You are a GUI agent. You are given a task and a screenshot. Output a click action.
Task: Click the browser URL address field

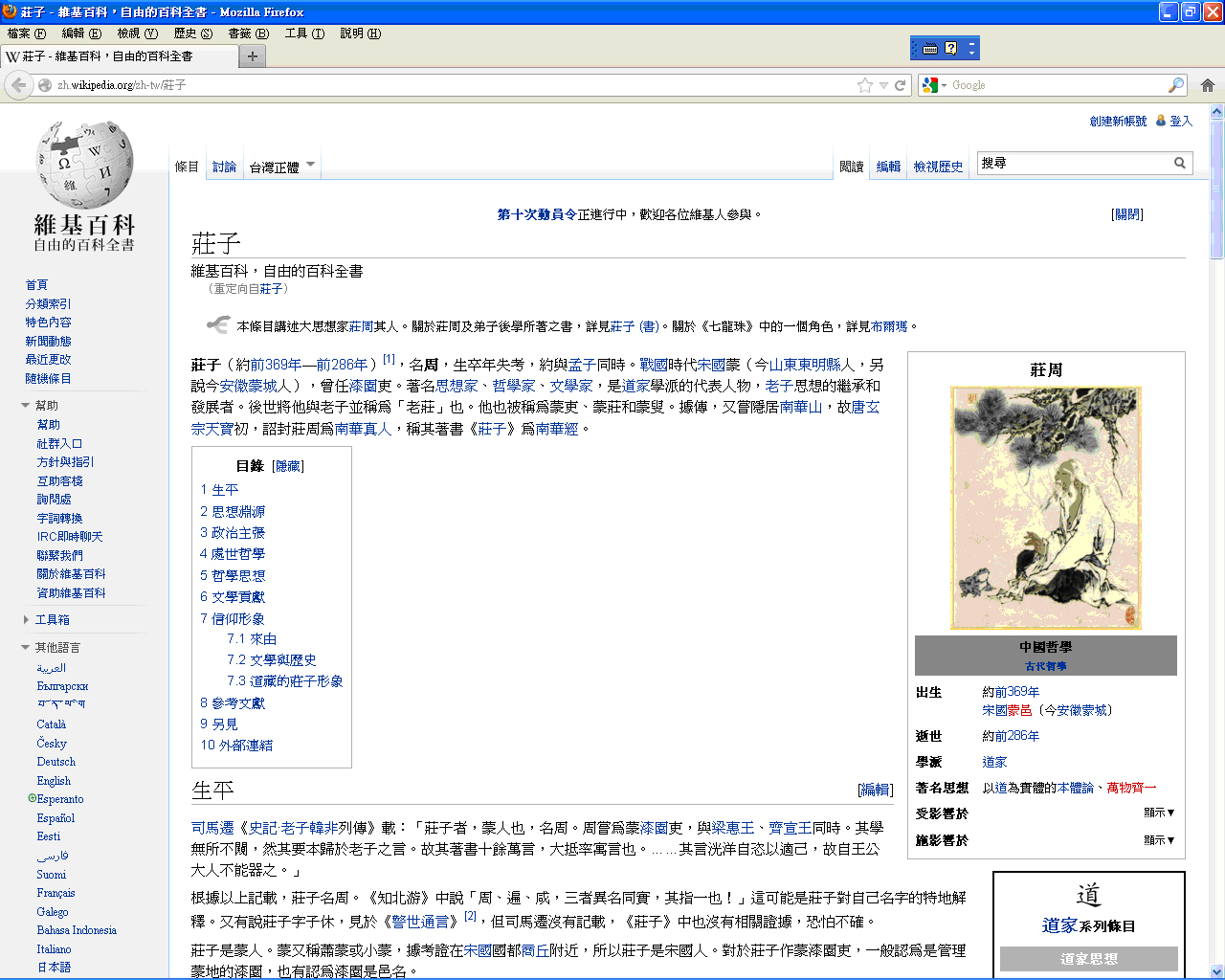tap(455, 85)
